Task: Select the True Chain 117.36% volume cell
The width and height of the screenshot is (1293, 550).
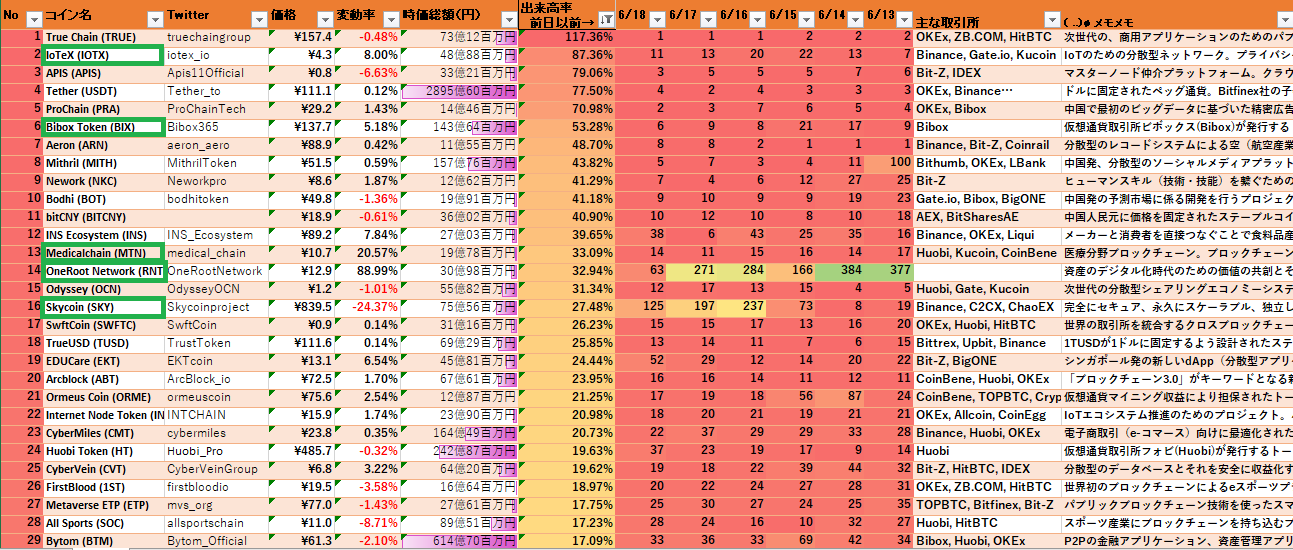Action: pyautogui.click(x=567, y=37)
